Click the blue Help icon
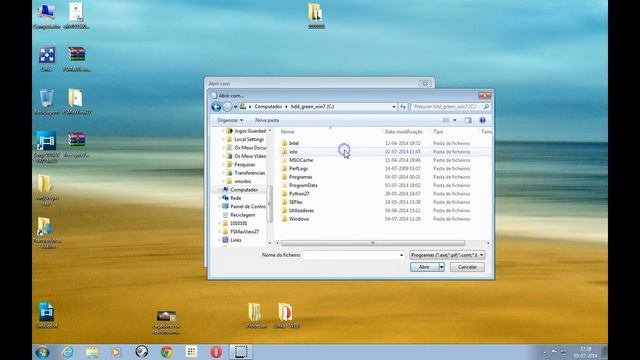The image size is (640, 360). (x=482, y=120)
